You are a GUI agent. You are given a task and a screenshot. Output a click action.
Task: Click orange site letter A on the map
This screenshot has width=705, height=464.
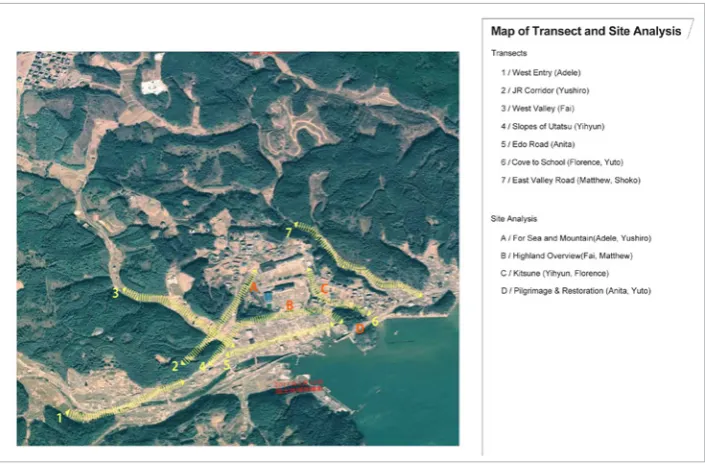(x=254, y=287)
